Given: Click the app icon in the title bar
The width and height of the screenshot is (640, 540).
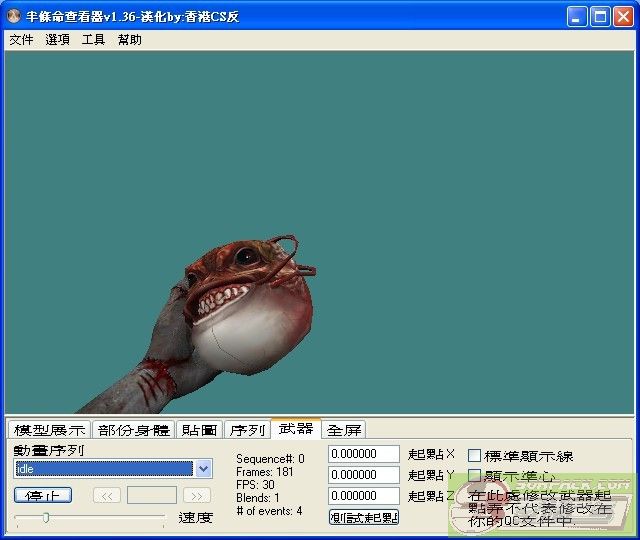Looking at the screenshot, I should click(x=14, y=16).
